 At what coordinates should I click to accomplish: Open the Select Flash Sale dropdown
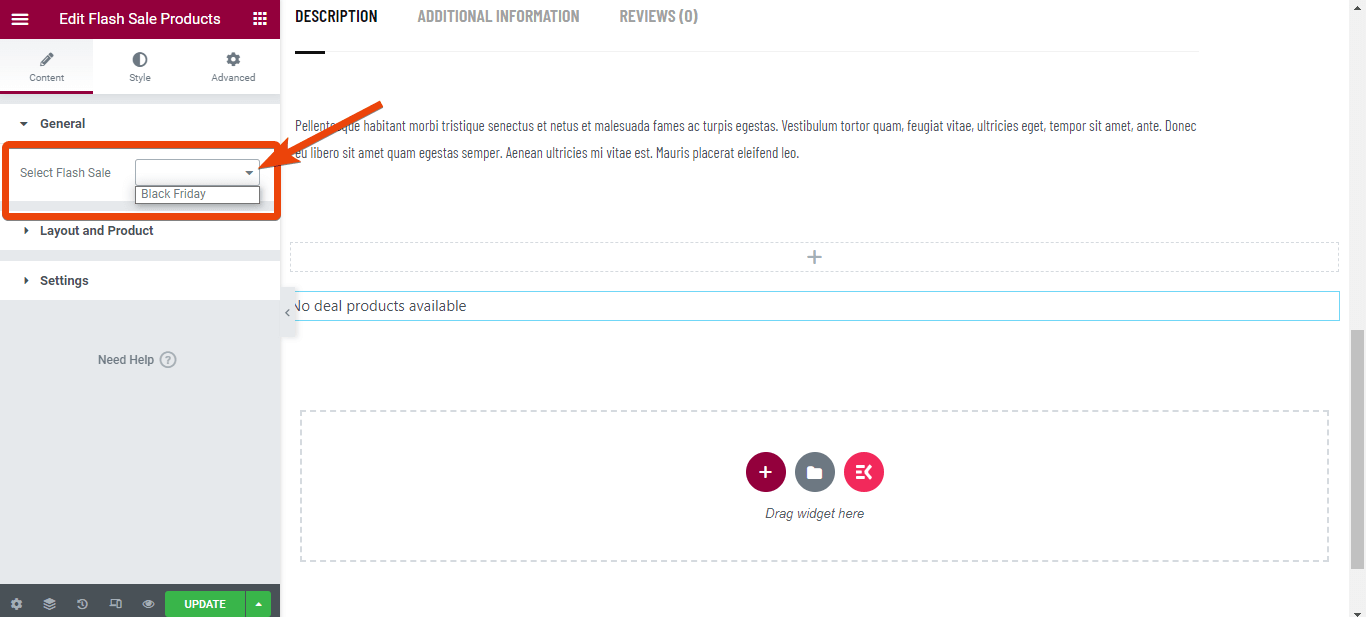(x=197, y=172)
